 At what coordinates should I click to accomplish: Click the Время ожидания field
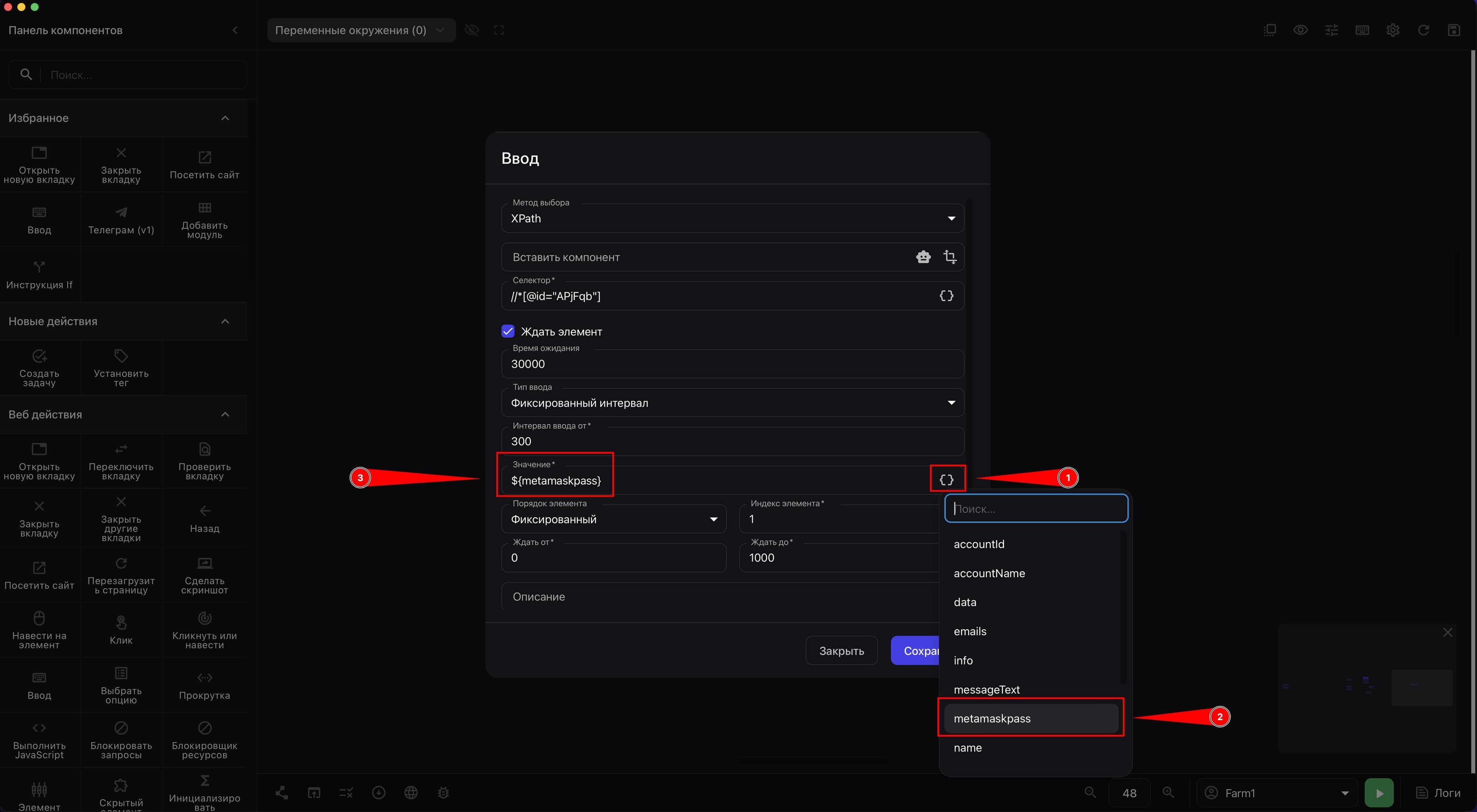(x=732, y=364)
